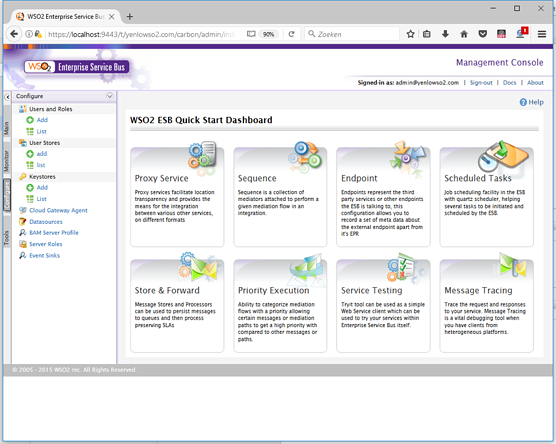Click the Datasources icon
Screen dimensions: 556x444
click(23, 221)
